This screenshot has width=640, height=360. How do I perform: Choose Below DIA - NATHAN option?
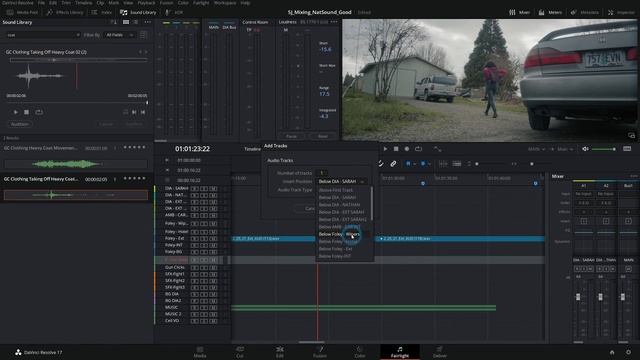click(339, 205)
